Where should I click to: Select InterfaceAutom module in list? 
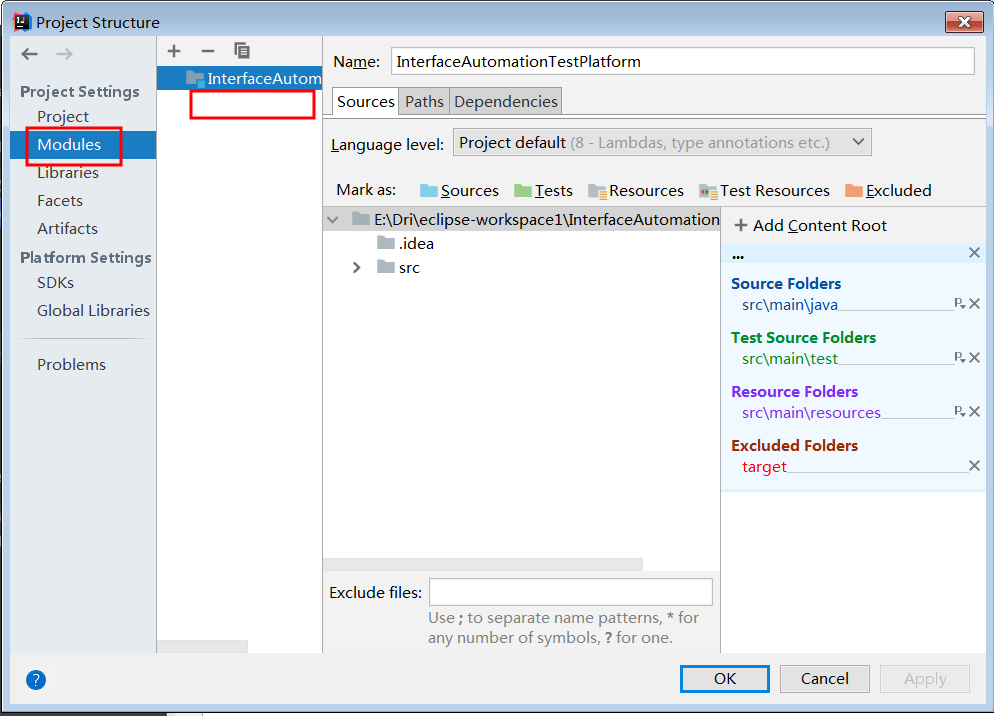coord(240,78)
